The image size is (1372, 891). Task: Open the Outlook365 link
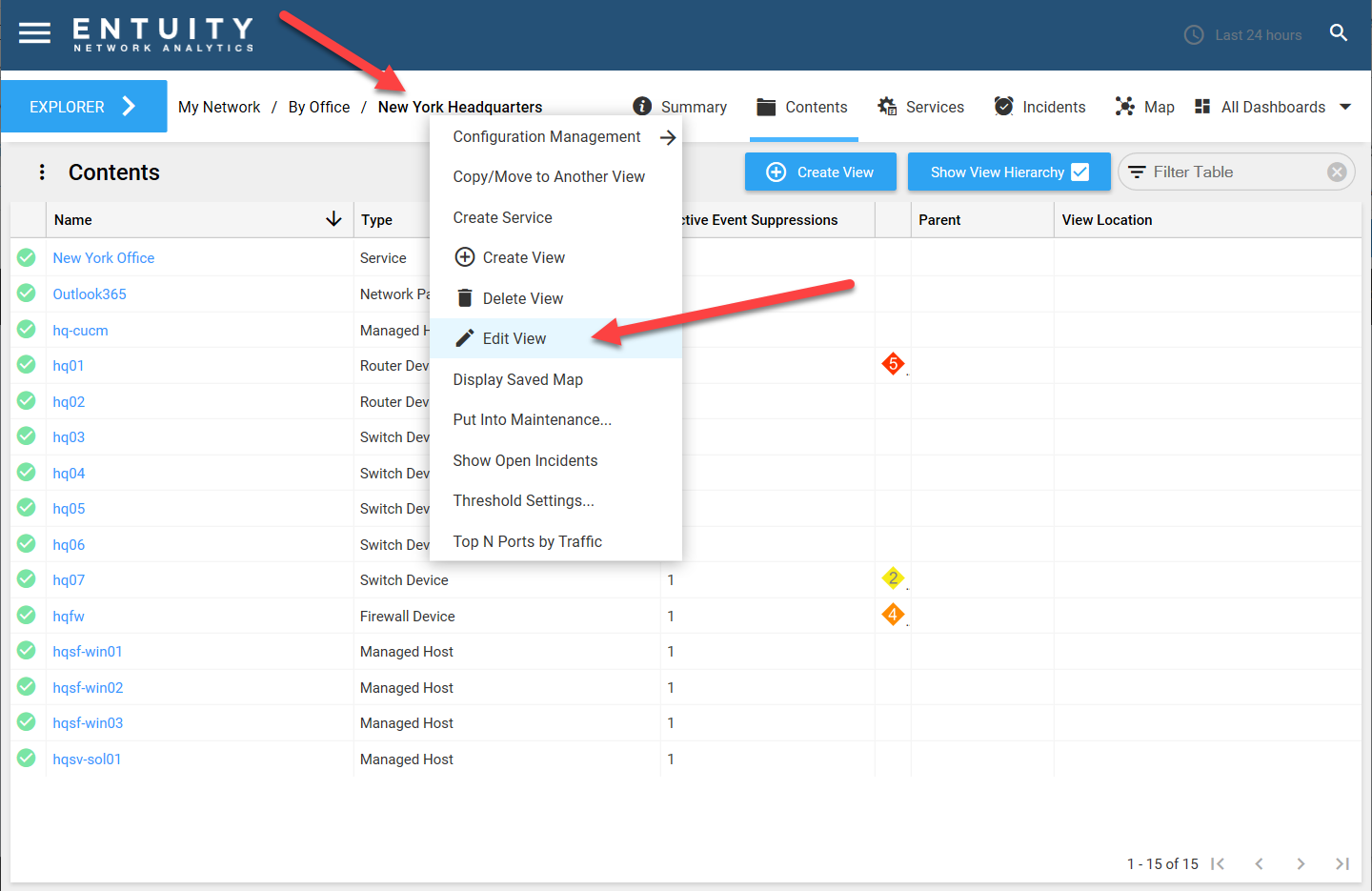90,294
